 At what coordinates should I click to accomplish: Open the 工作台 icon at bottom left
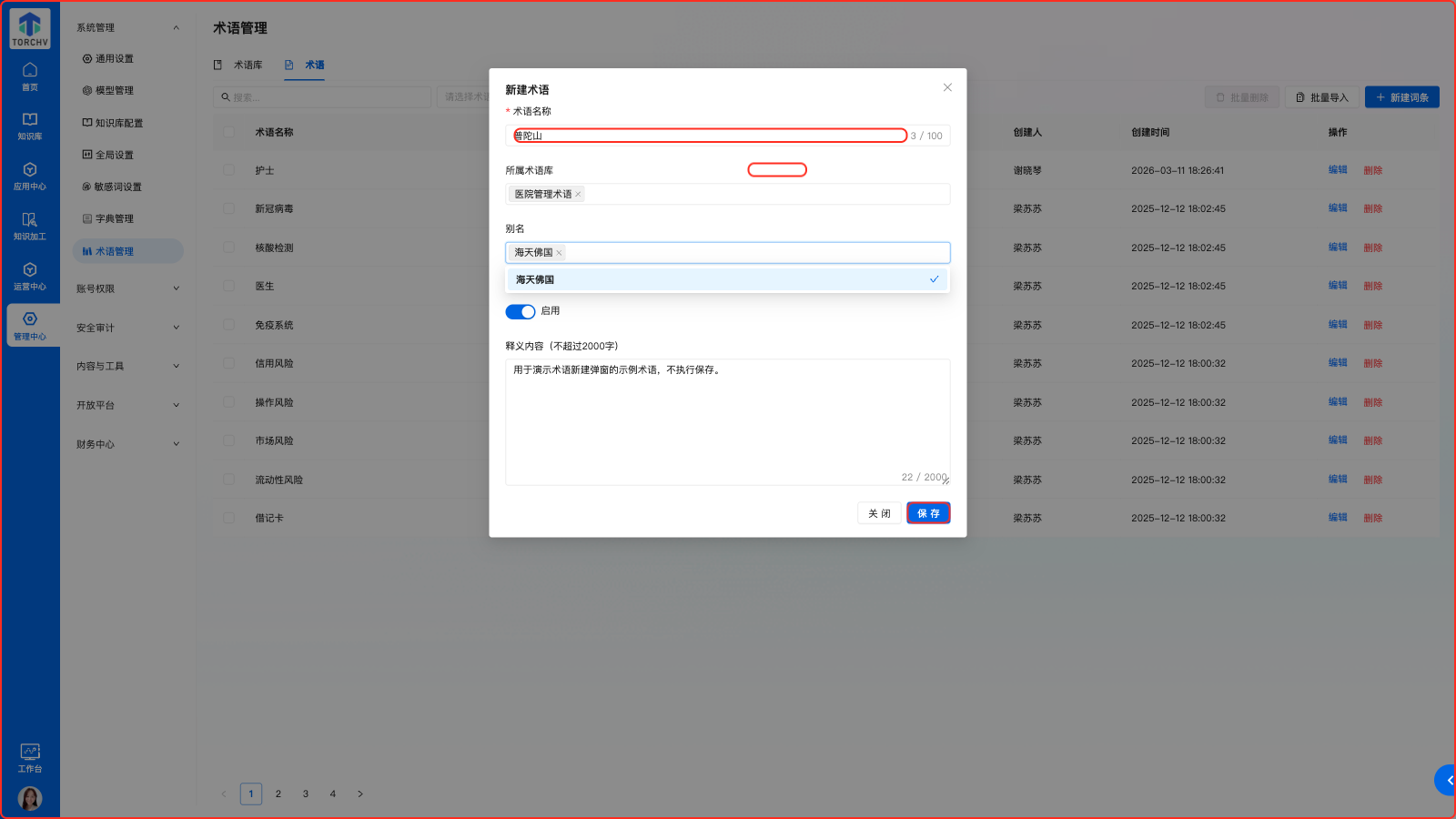30,757
